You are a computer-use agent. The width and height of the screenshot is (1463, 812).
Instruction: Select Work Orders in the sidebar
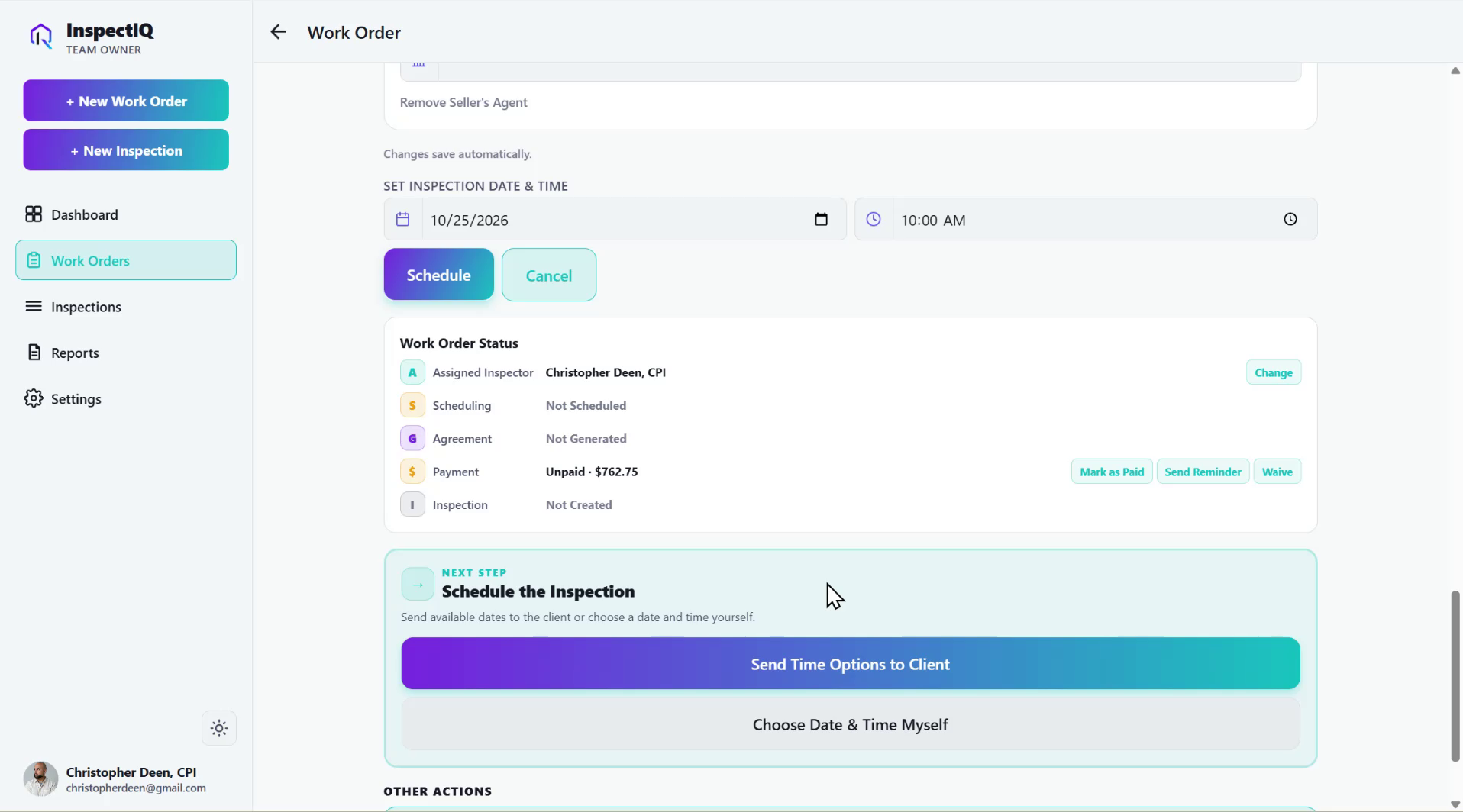pos(126,260)
